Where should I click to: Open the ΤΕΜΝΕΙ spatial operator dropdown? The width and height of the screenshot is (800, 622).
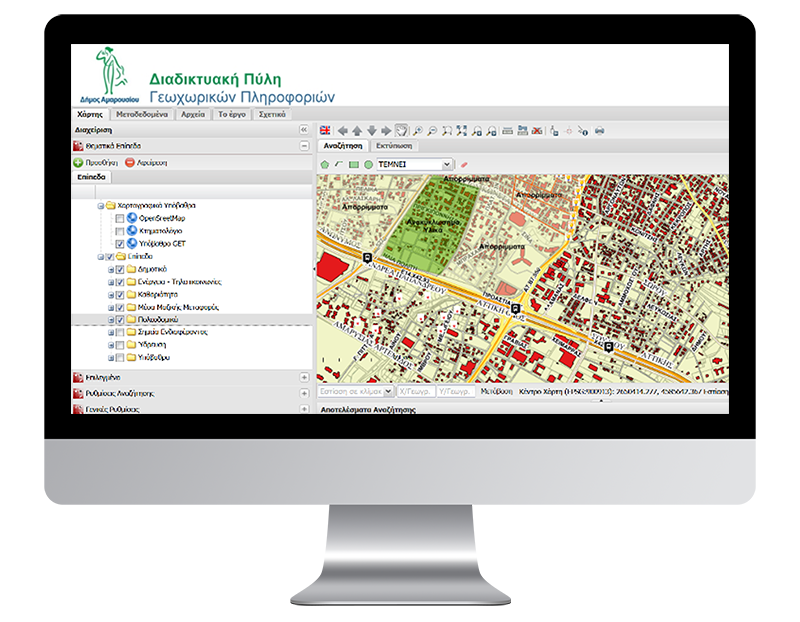[x=446, y=164]
